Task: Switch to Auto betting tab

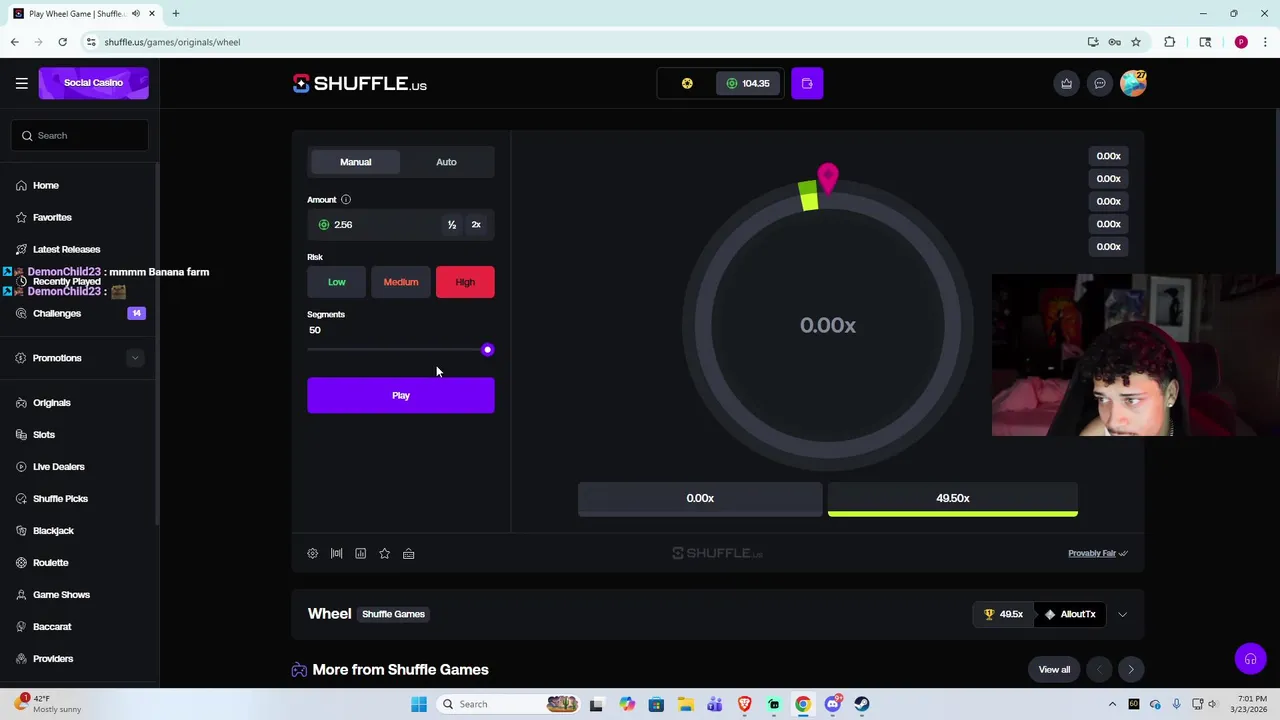Action: point(446,162)
